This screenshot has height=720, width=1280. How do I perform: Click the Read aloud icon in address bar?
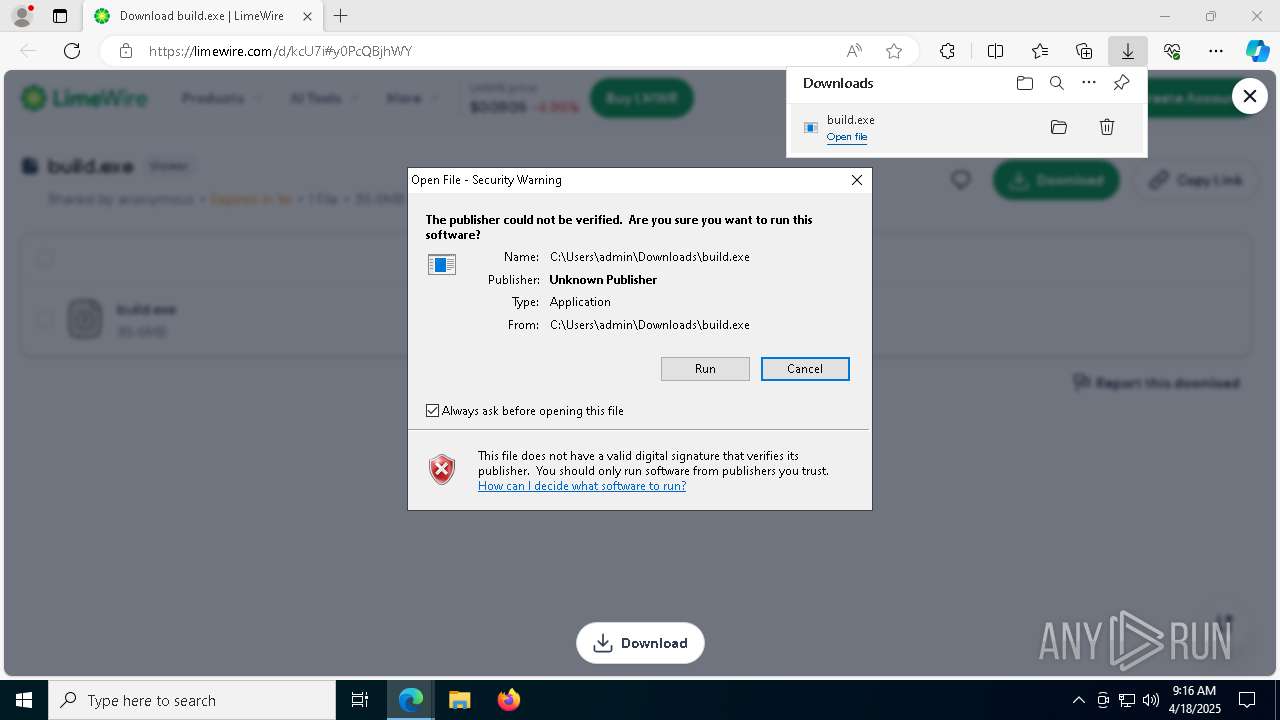(854, 51)
